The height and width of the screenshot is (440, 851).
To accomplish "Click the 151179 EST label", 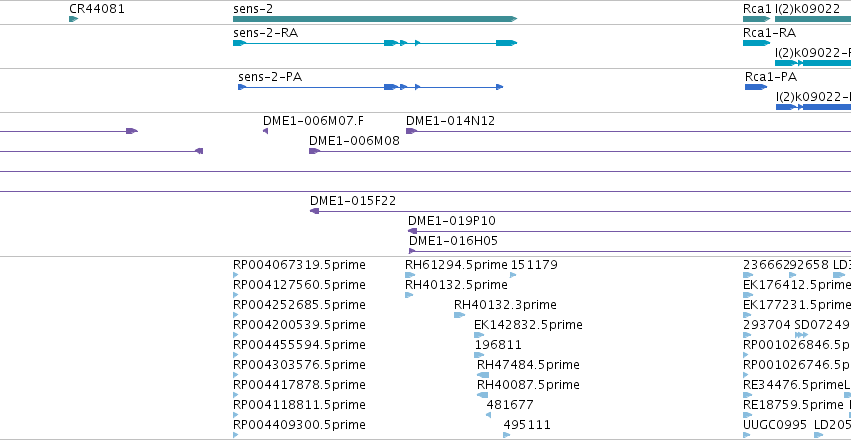I will [x=534, y=265].
